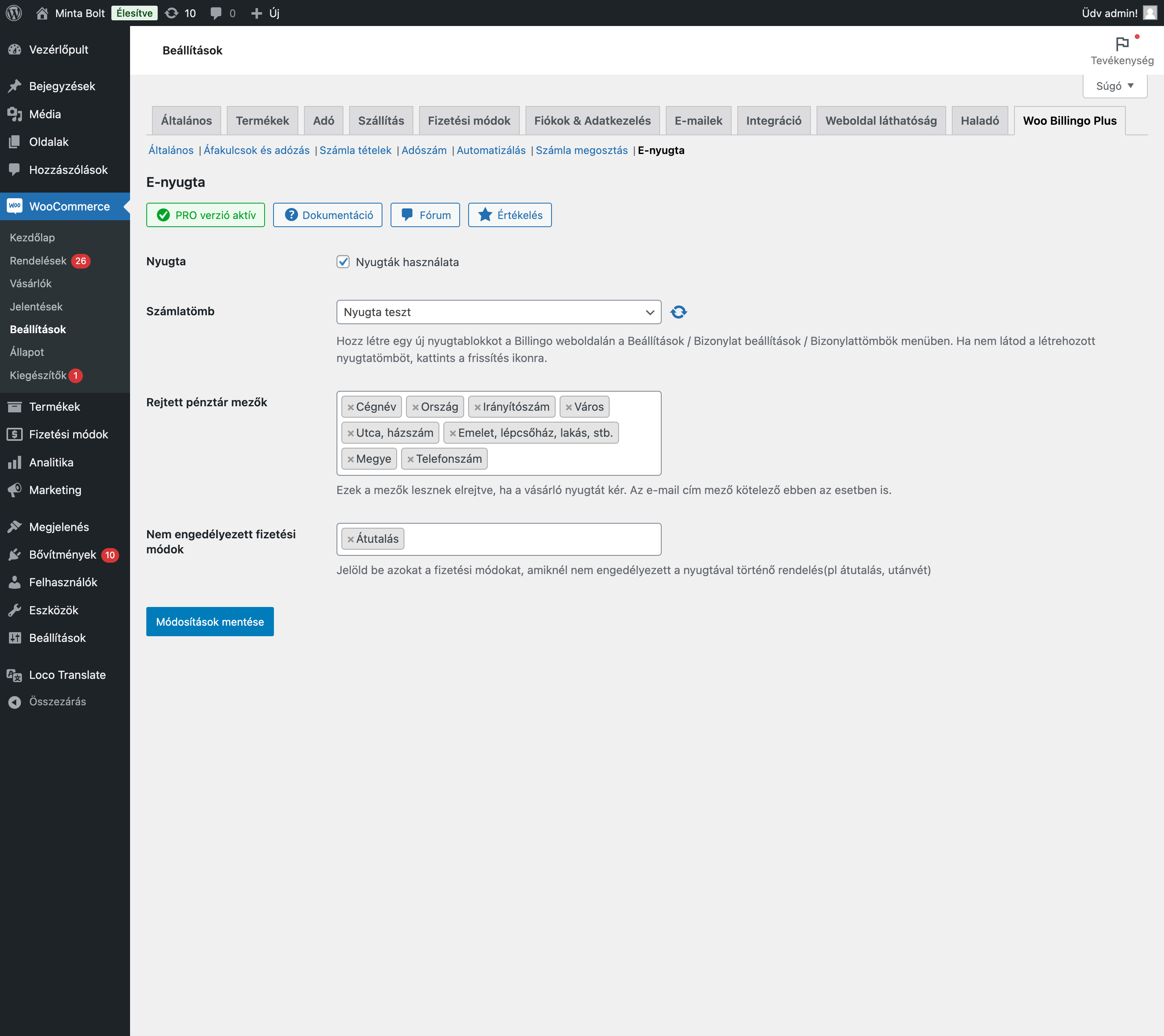Viewport: 1164px width, 1036px height.
Task: Click the Analitika bar chart icon
Action: 15,462
